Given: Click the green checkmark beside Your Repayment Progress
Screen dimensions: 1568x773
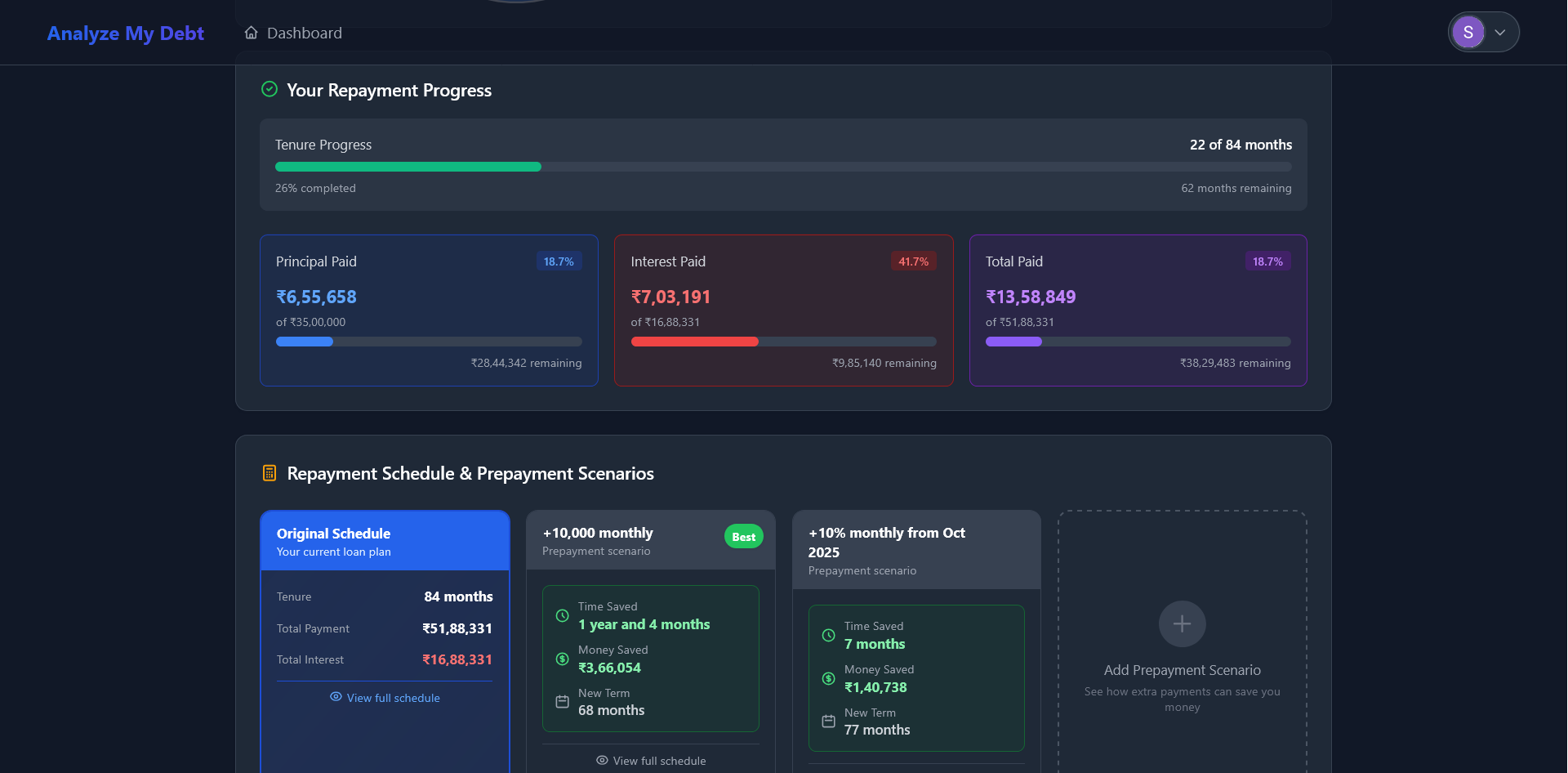Looking at the screenshot, I should click(269, 89).
